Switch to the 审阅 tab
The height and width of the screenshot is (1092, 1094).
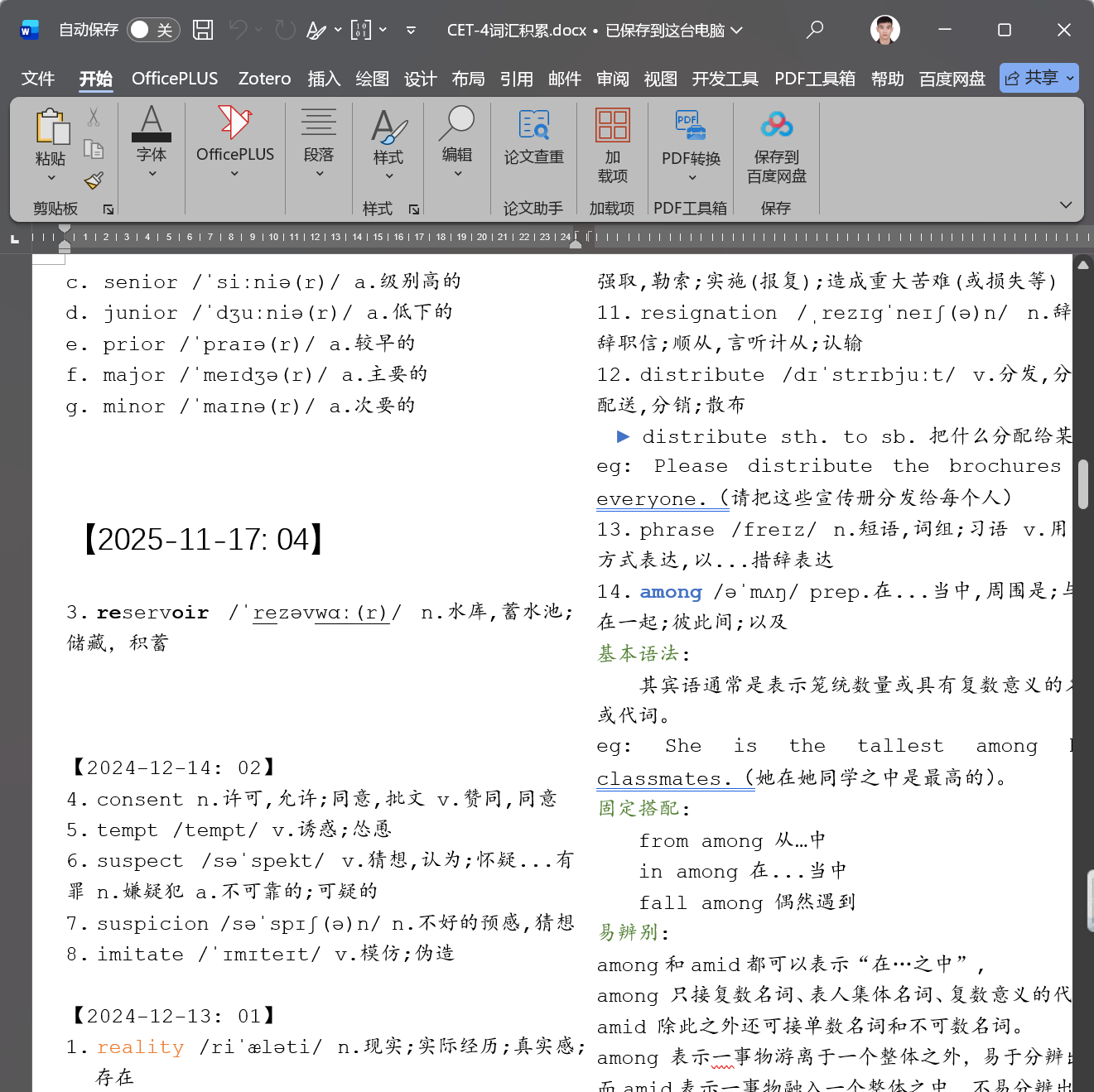[612, 79]
